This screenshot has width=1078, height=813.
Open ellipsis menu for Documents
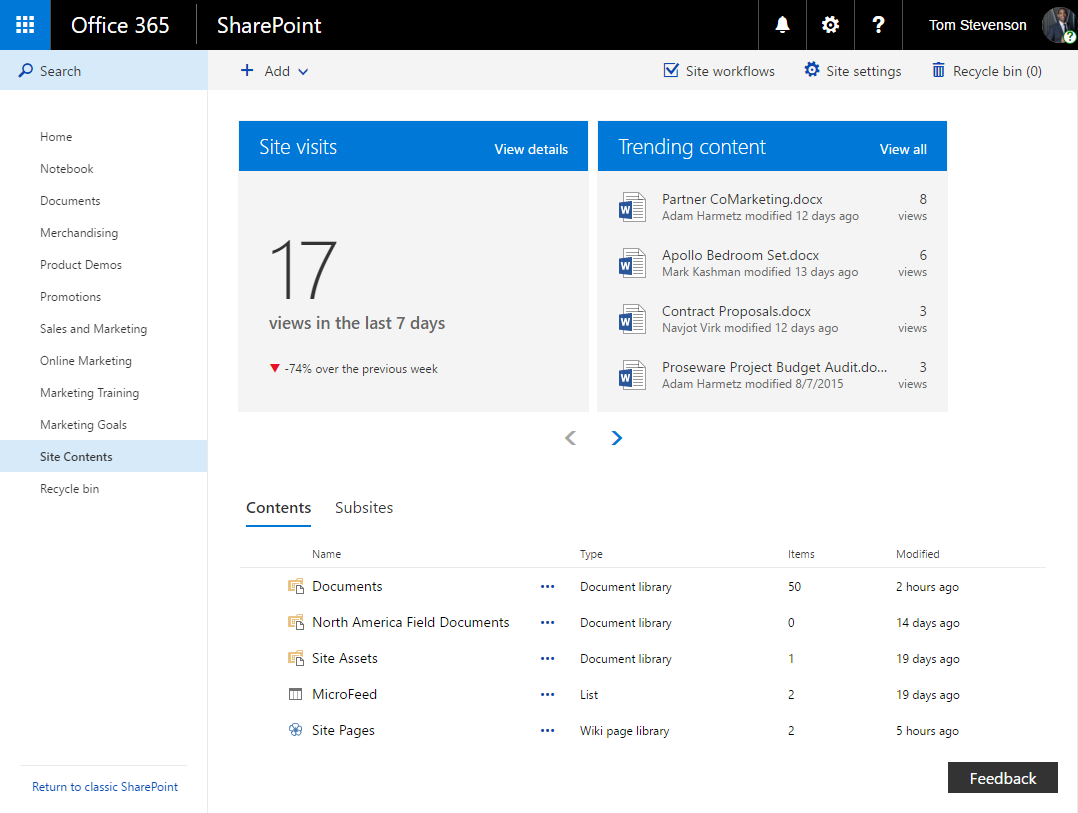click(547, 586)
